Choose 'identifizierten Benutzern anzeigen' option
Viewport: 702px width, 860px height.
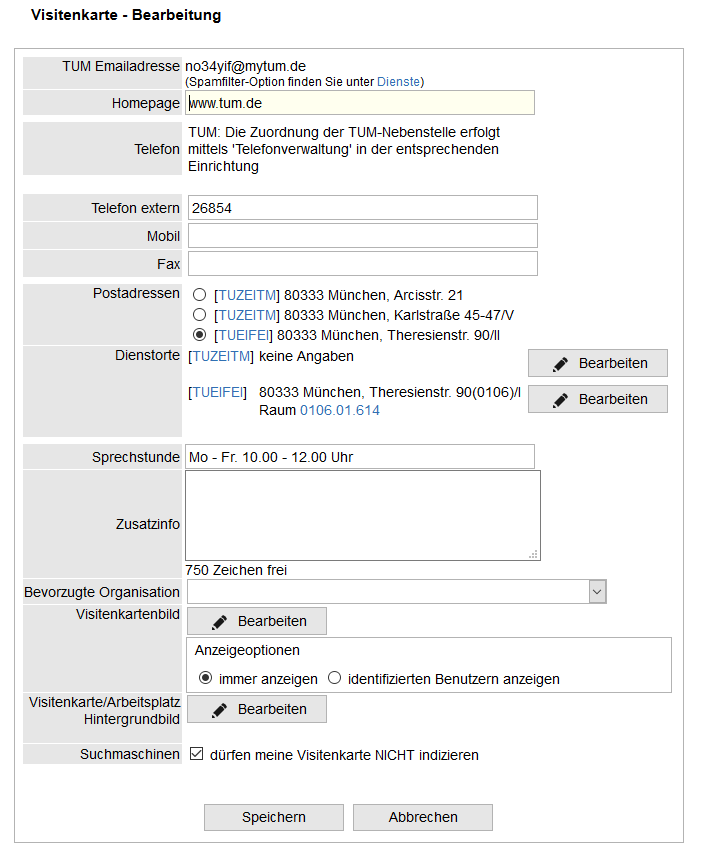335,678
